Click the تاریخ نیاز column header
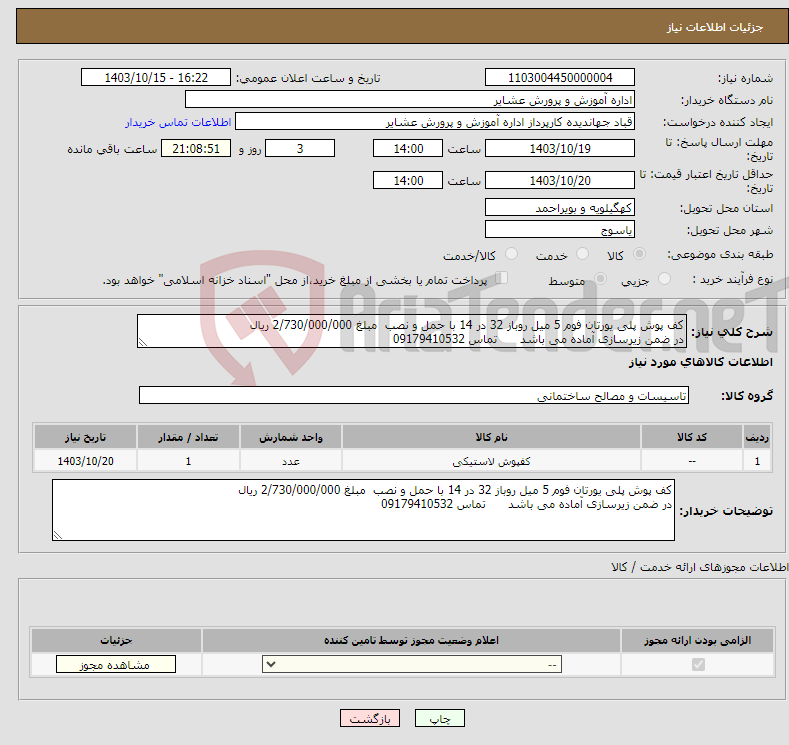This screenshot has height=745, width=789. coord(85,437)
